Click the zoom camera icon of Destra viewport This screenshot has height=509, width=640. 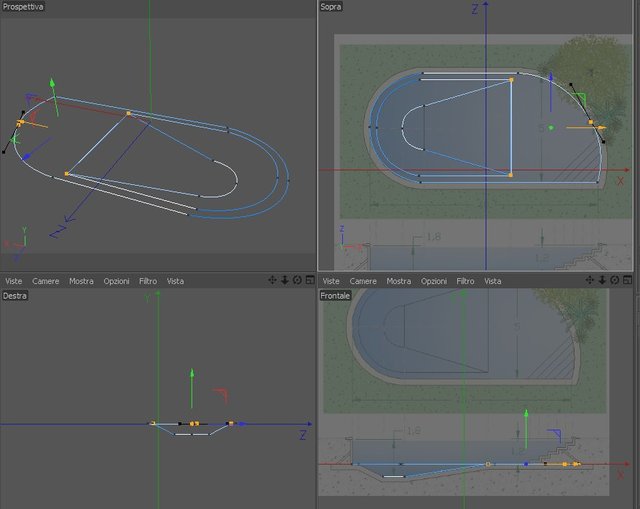point(285,280)
